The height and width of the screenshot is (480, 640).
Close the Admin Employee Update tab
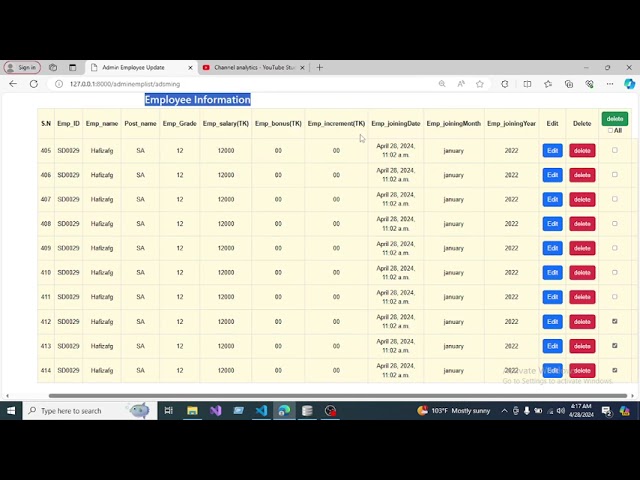(x=190, y=68)
